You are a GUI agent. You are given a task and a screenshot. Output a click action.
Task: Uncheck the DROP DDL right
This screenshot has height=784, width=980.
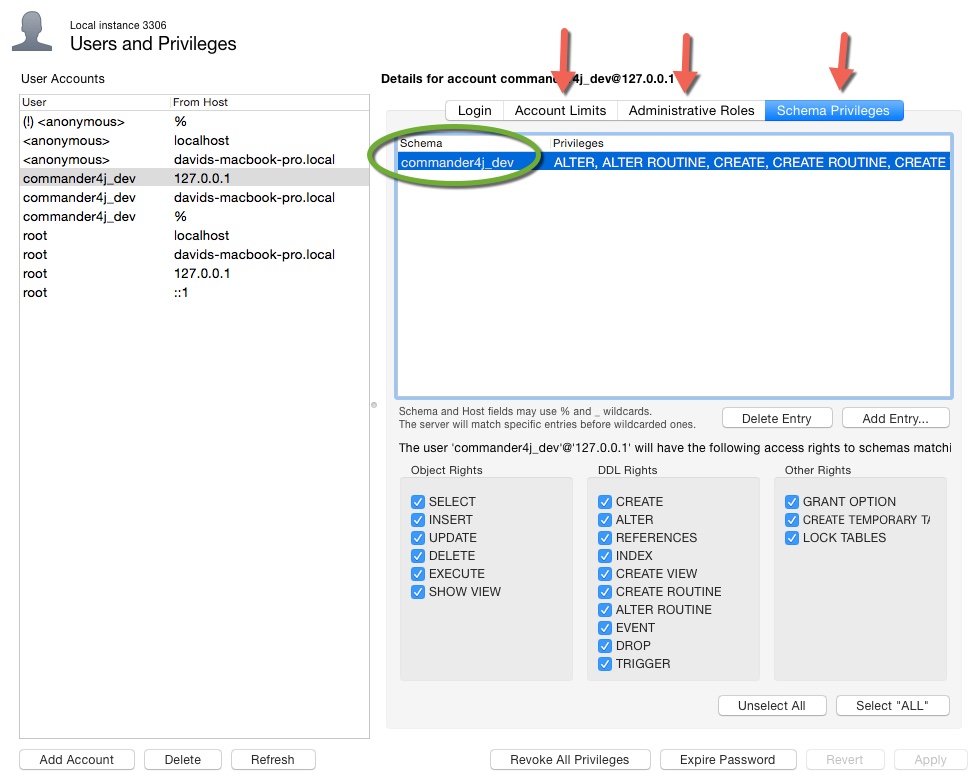coord(606,646)
